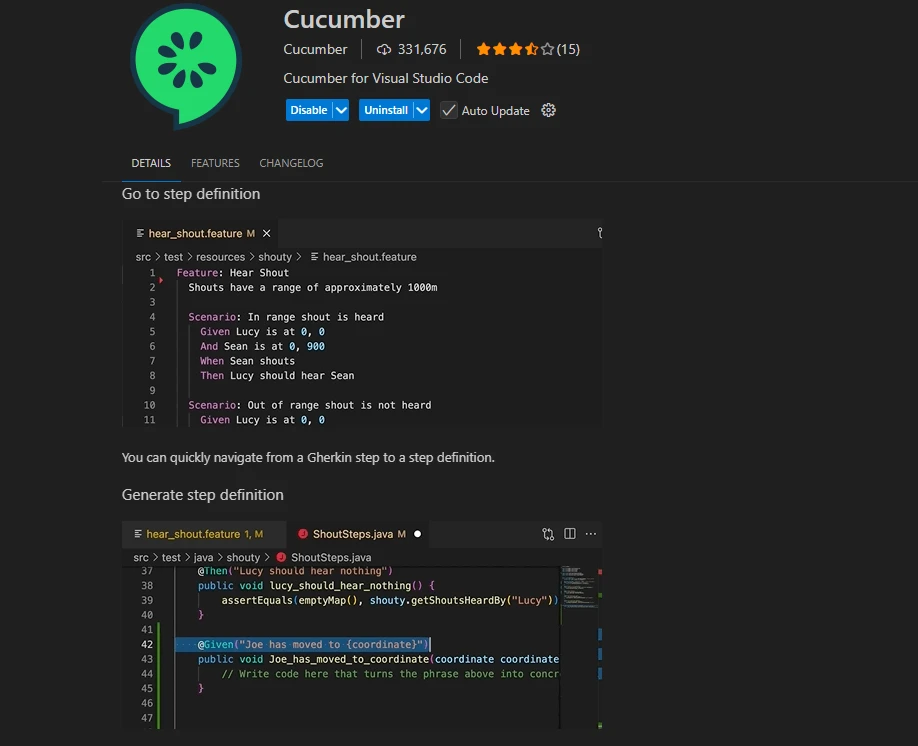This screenshot has height=746, width=918.
Task: Select the DETAILS tab
Action: 151,163
